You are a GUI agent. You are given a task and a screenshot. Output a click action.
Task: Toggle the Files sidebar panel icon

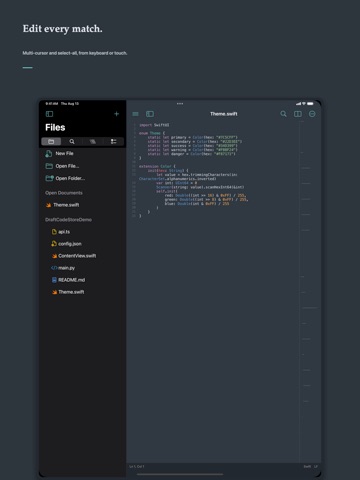tap(49, 114)
